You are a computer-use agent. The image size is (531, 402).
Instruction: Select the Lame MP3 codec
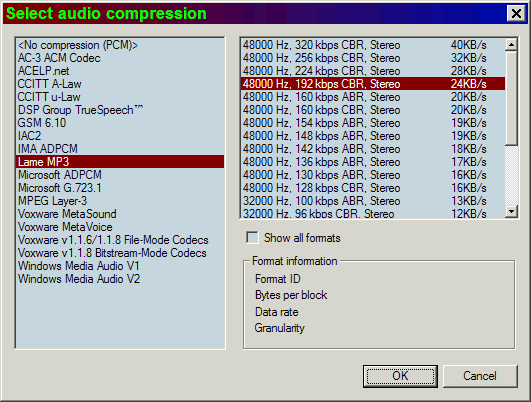click(120, 162)
